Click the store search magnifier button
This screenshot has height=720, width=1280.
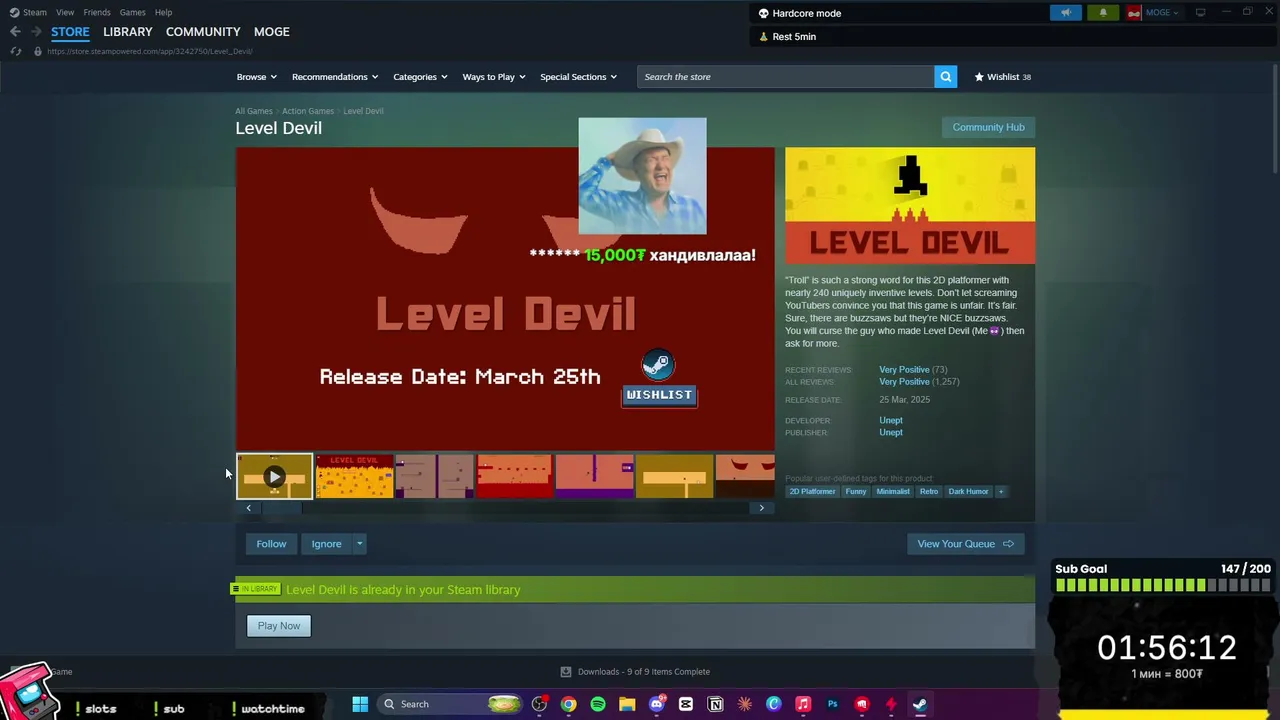[945, 77]
